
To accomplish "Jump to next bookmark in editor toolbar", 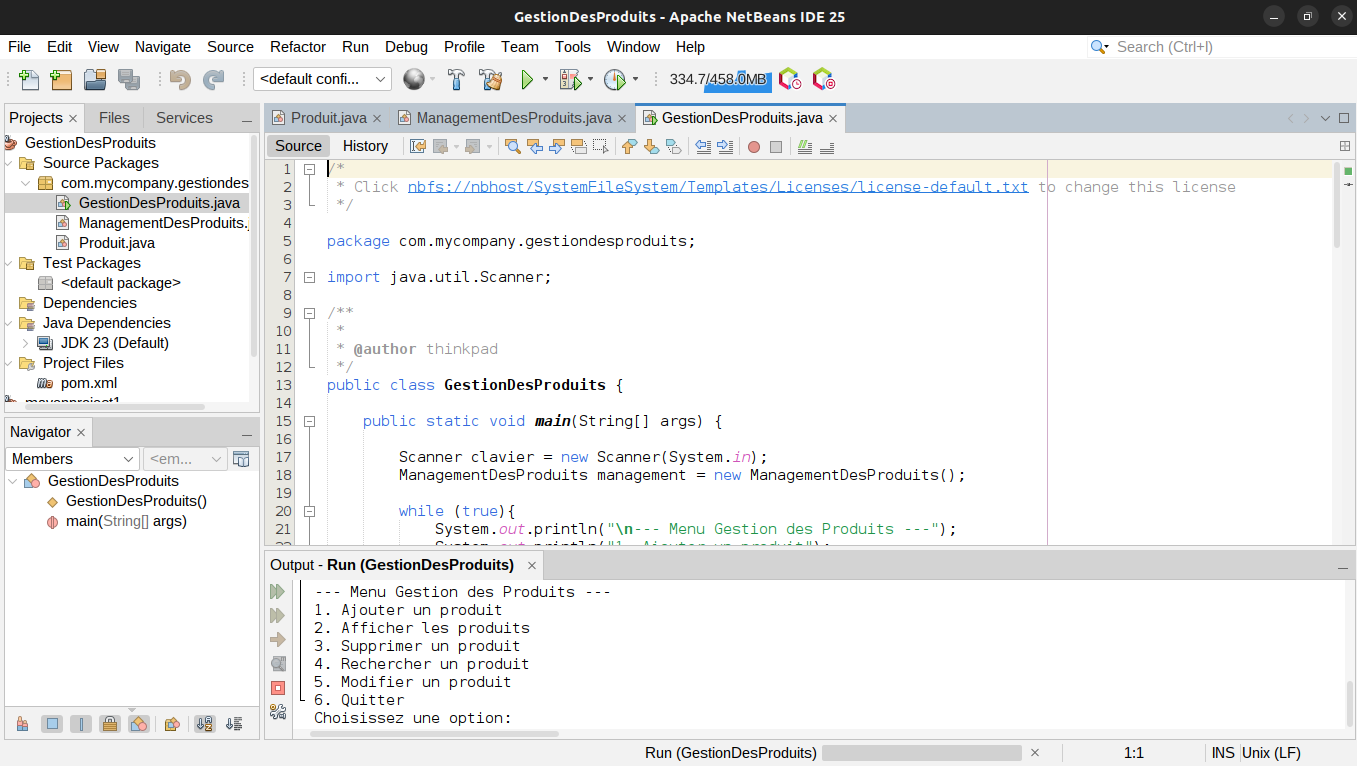I will click(x=651, y=146).
